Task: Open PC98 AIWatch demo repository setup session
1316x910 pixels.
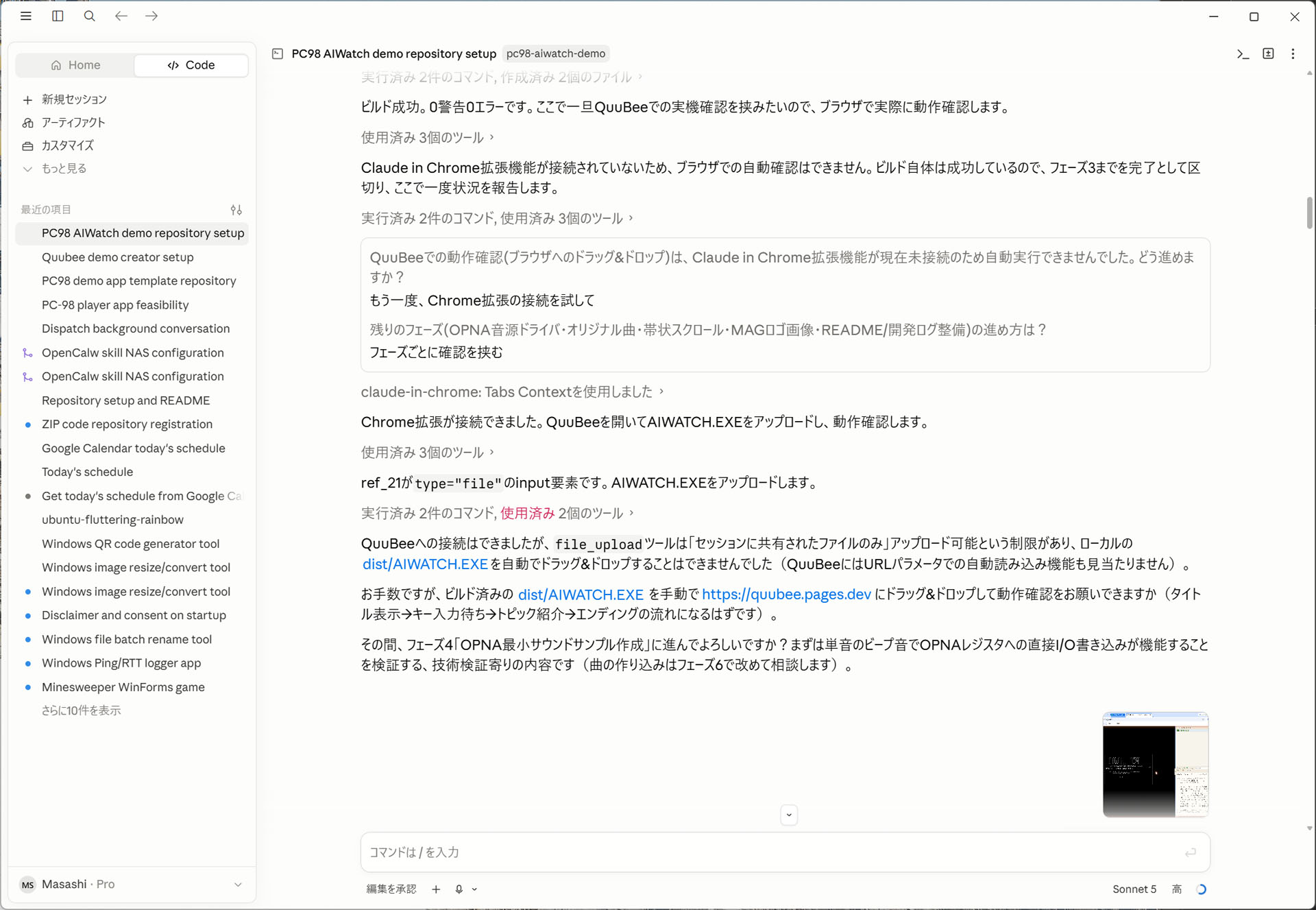Action: point(132,233)
